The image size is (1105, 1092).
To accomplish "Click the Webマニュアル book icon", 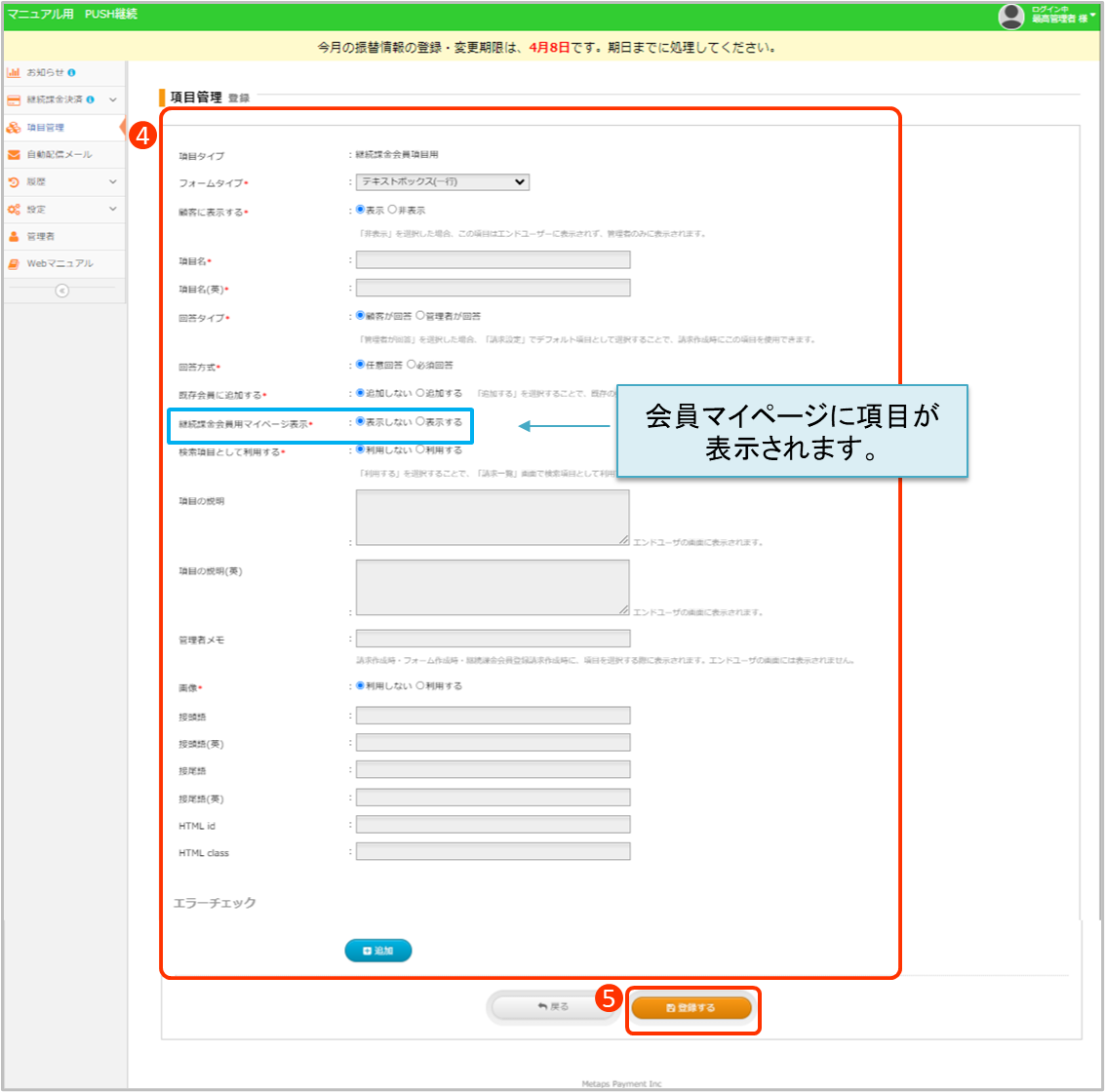I will coord(14,264).
